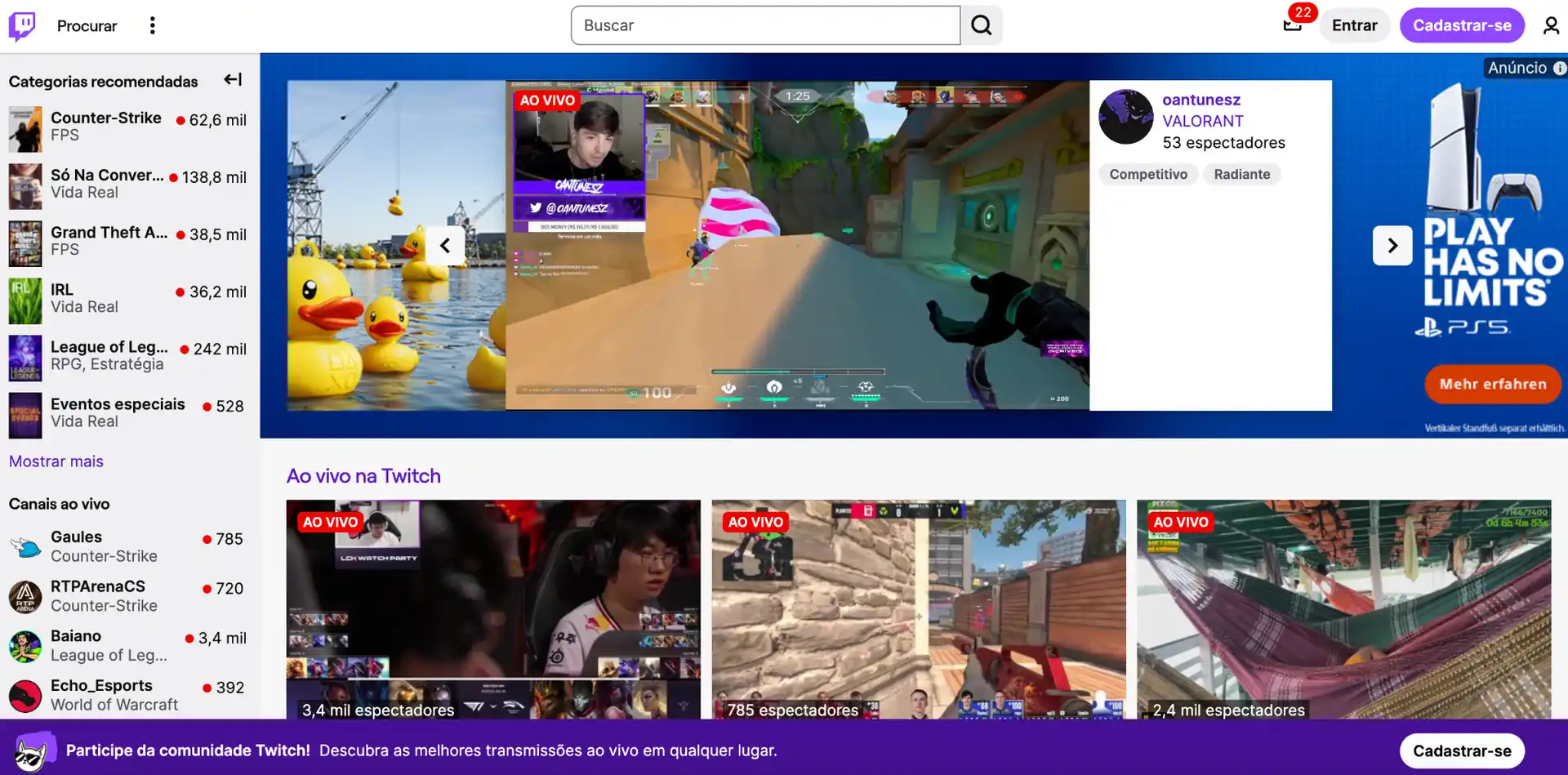Open the oantunesz channel name link
The height and width of the screenshot is (775, 1568).
1201,100
